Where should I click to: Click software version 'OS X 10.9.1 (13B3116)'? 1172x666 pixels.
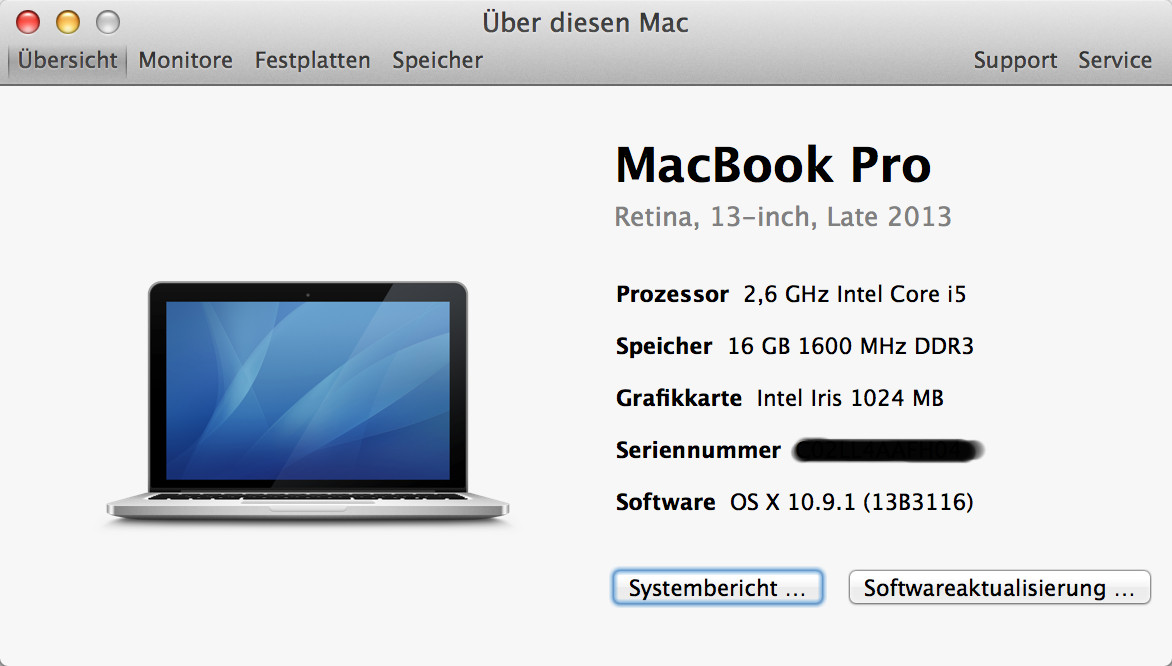[x=851, y=502]
